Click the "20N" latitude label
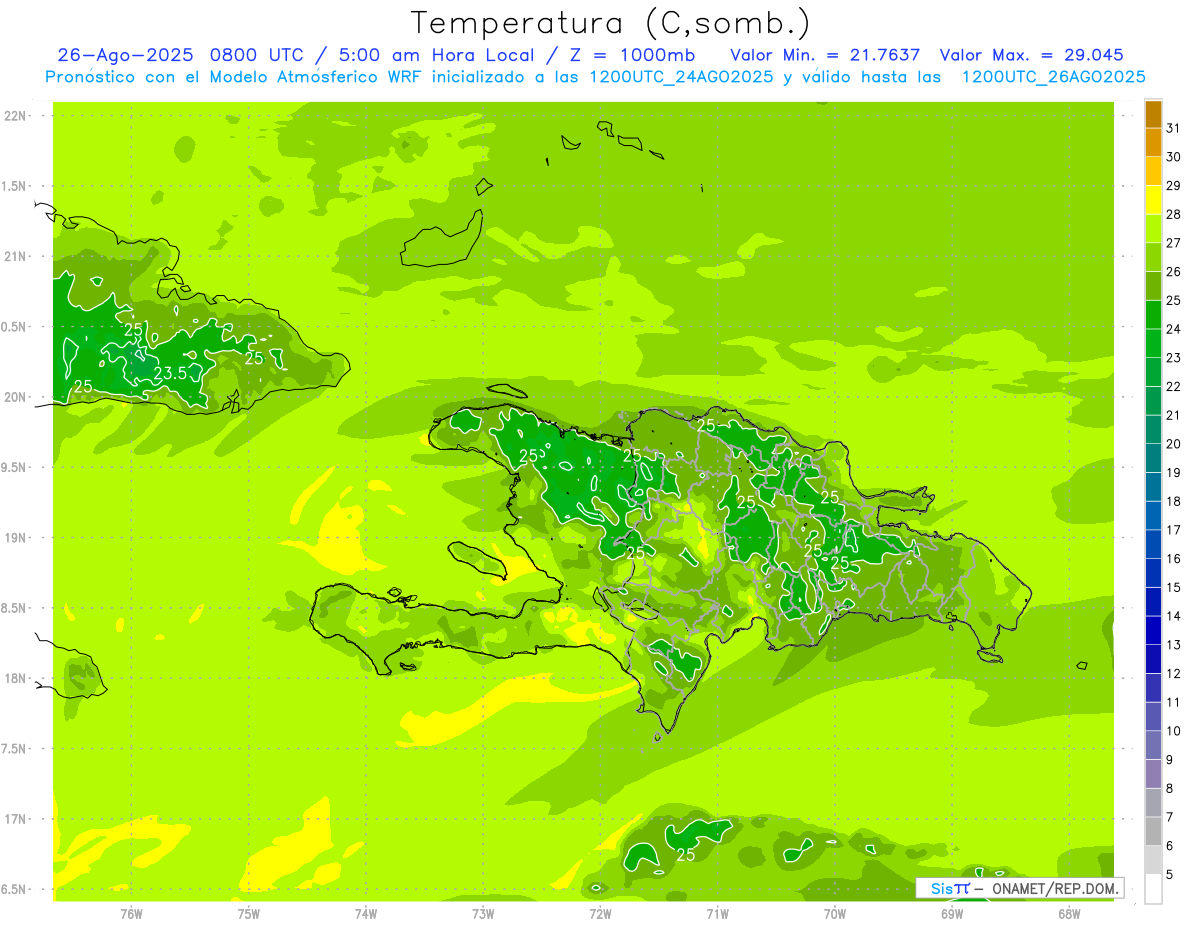This screenshot has width=1200, height=927. click(15, 397)
